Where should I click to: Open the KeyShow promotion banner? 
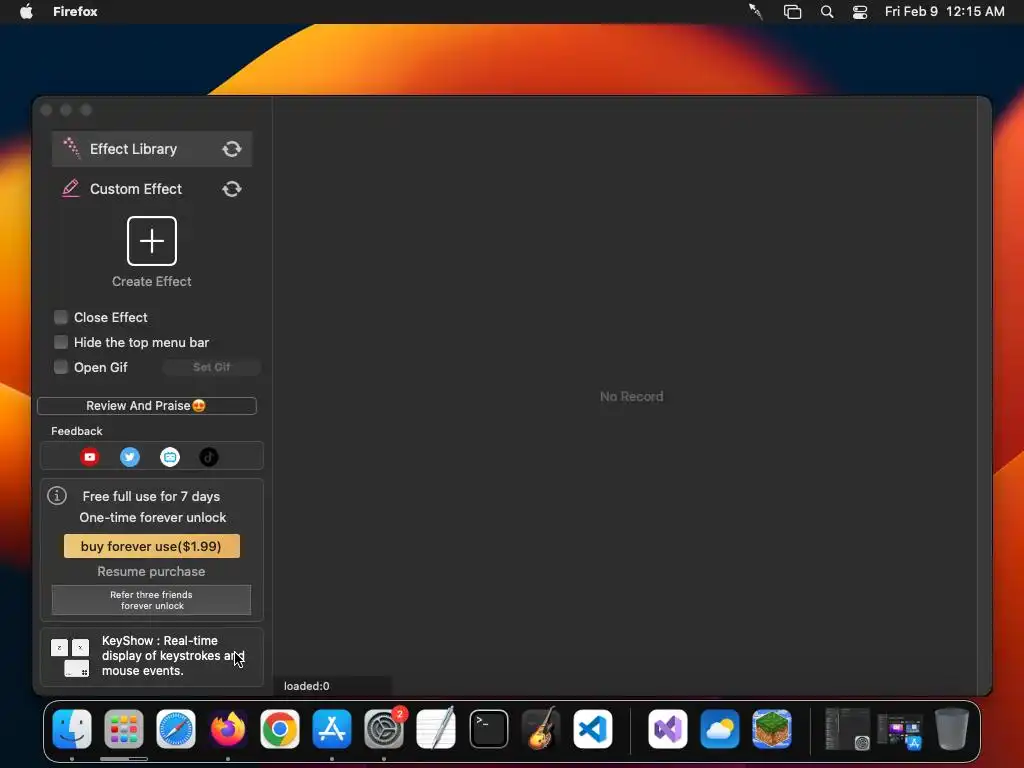(152, 656)
